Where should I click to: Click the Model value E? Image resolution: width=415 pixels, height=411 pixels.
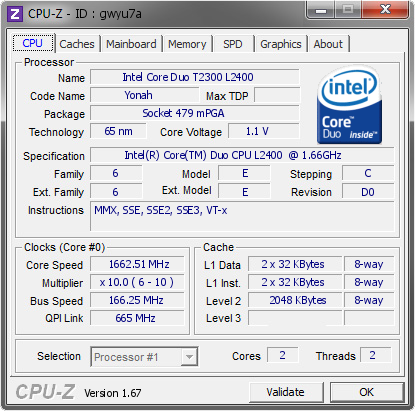pos(244,173)
